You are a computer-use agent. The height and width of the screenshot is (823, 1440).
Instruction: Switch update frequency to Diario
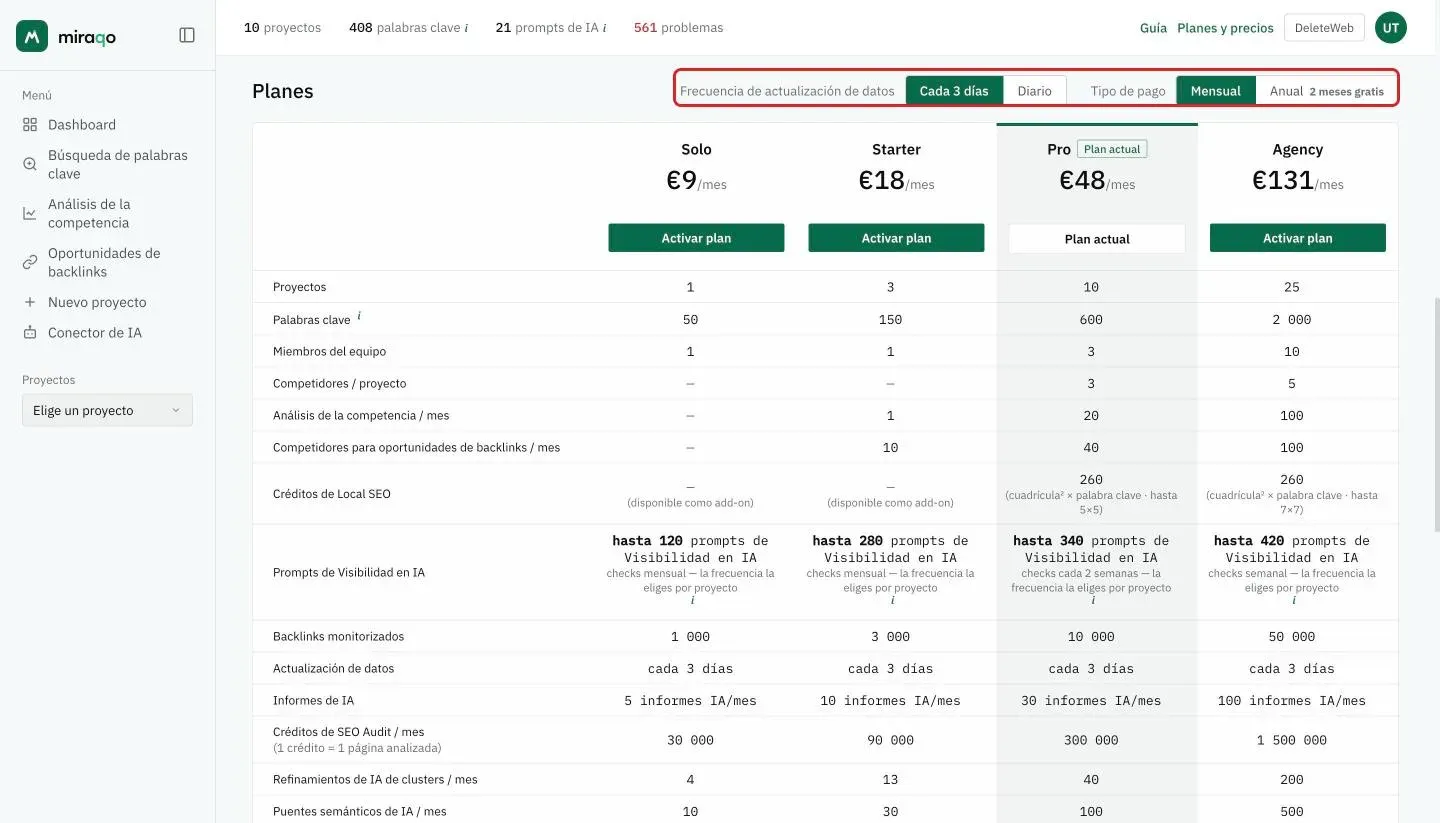click(x=1035, y=90)
